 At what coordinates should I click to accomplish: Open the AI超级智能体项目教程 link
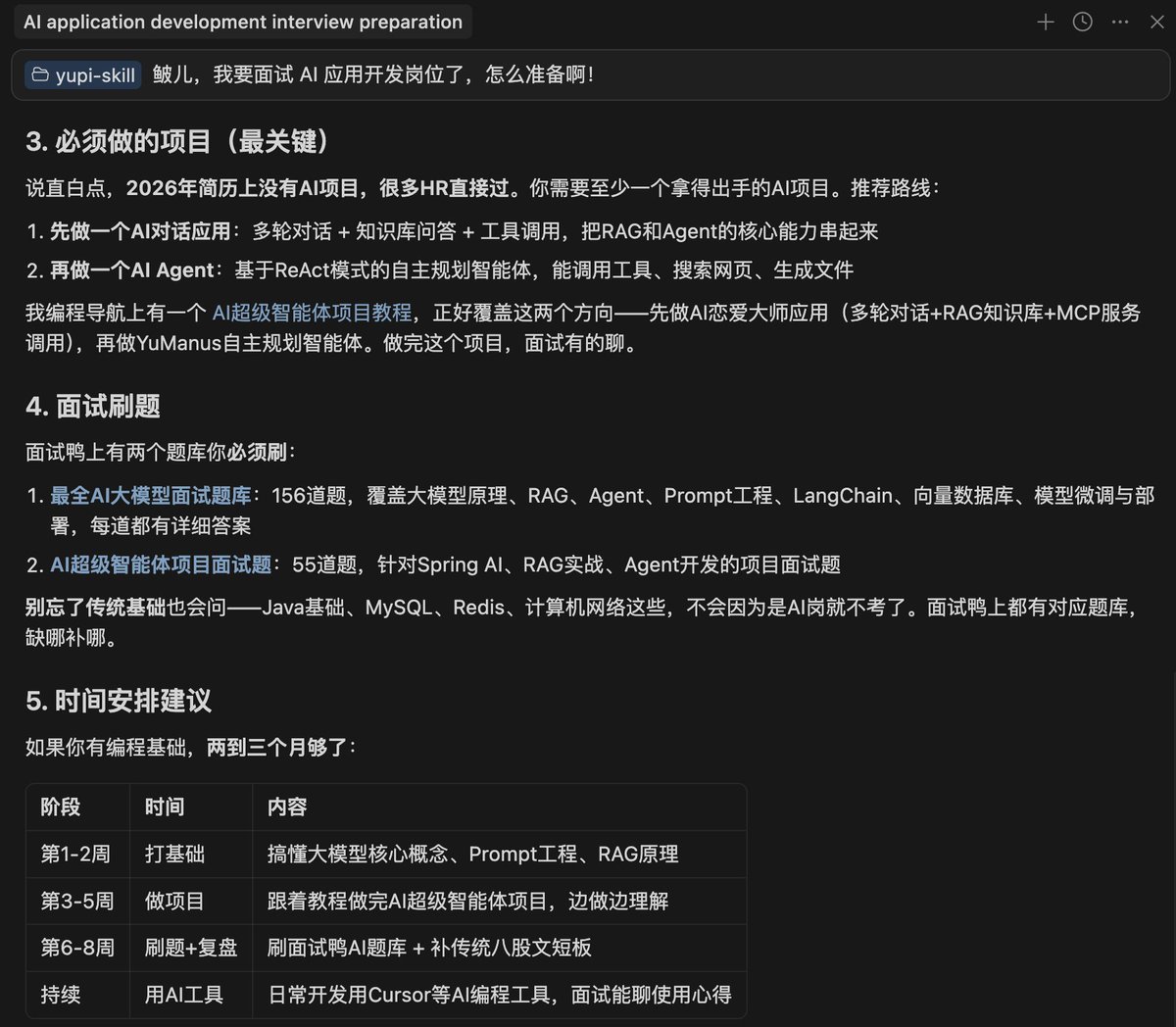(312, 313)
